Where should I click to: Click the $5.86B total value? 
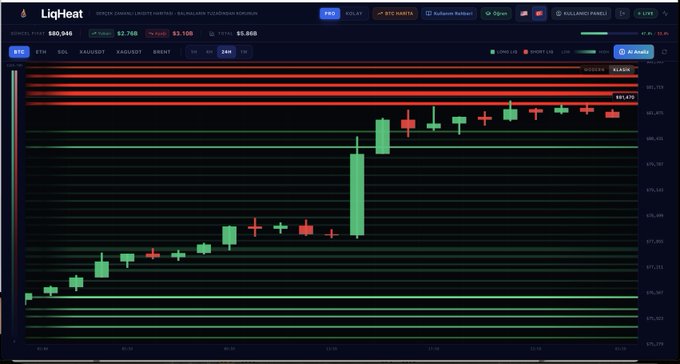point(247,33)
